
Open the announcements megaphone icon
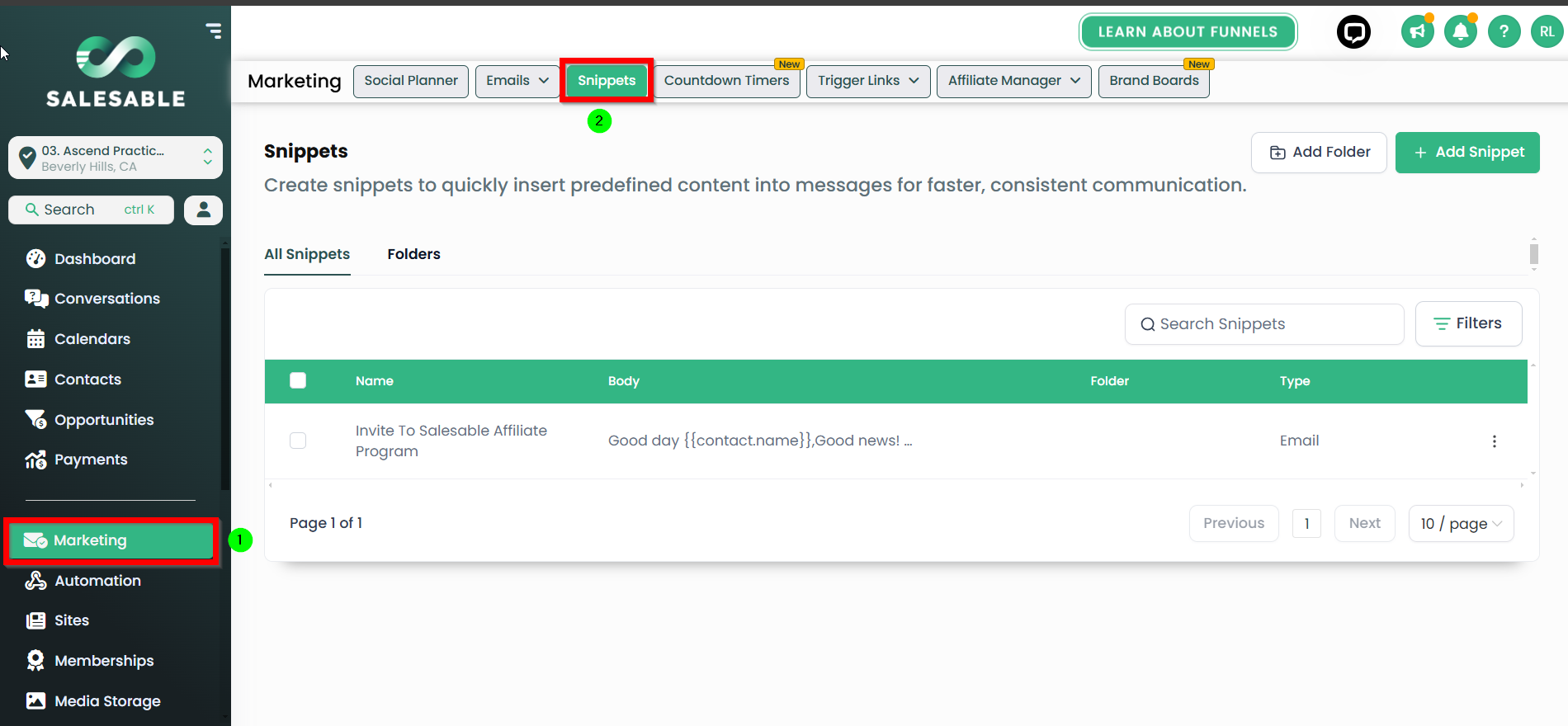click(1418, 32)
